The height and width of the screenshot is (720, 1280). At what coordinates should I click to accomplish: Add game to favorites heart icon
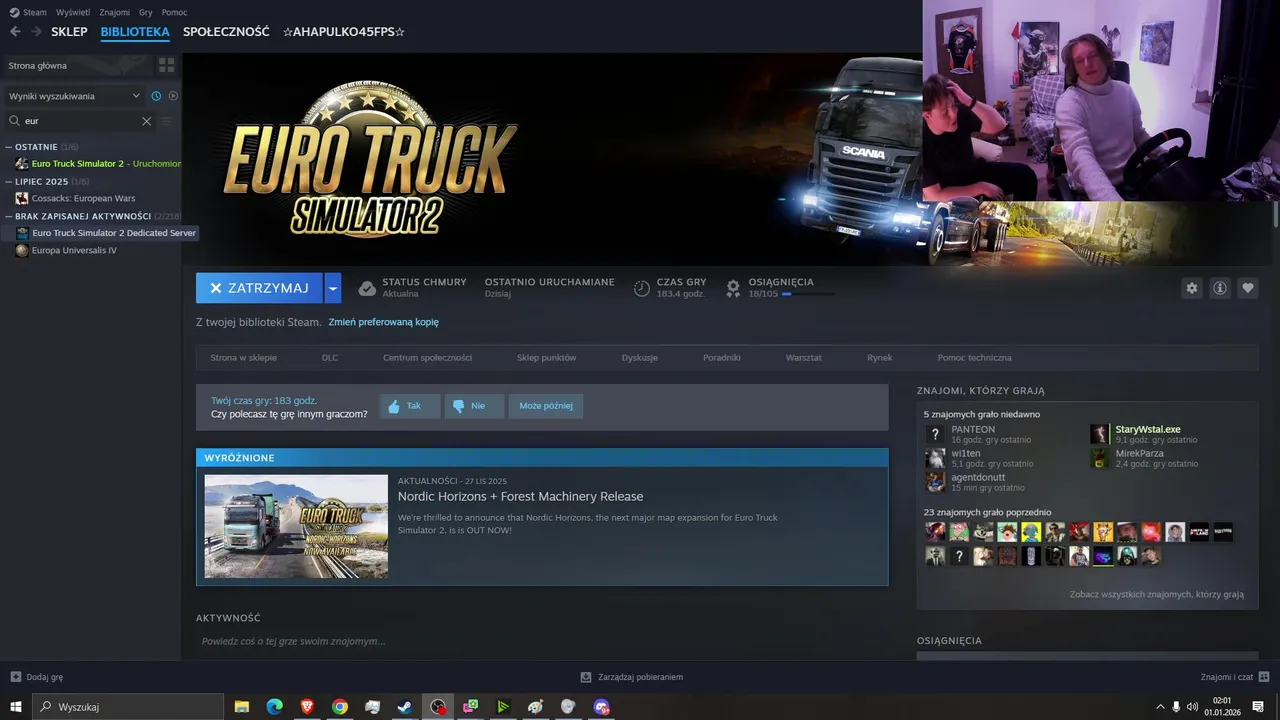pos(1248,288)
